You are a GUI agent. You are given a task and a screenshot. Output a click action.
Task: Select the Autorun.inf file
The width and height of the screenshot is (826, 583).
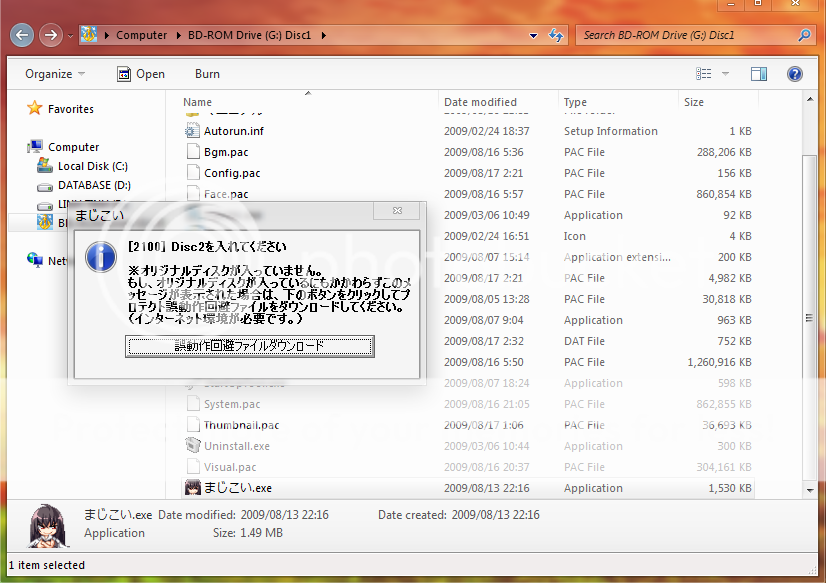(x=233, y=131)
